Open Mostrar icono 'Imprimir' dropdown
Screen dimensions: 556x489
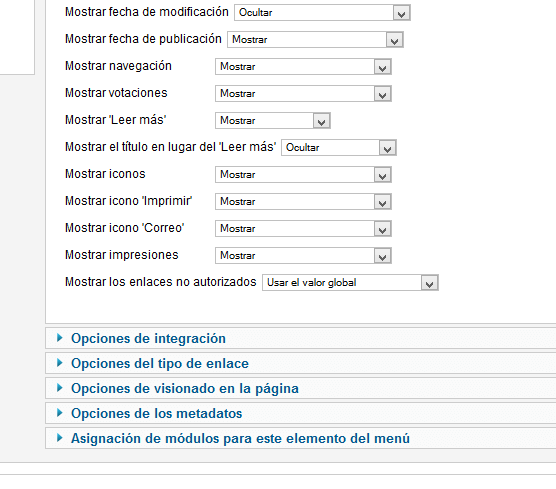[303, 201]
